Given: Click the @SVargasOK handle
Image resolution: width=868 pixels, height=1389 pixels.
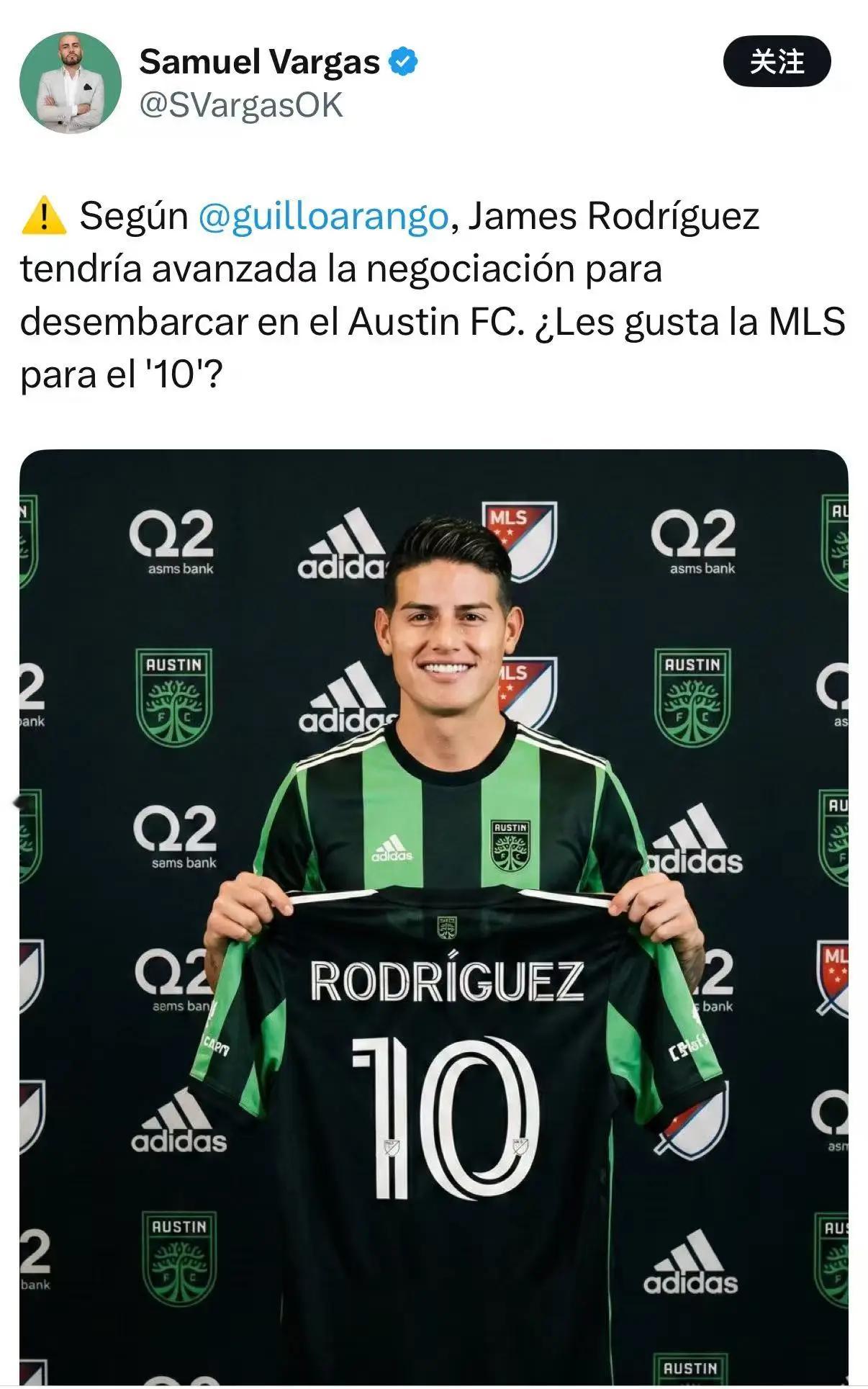Looking at the screenshot, I should point(241,105).
